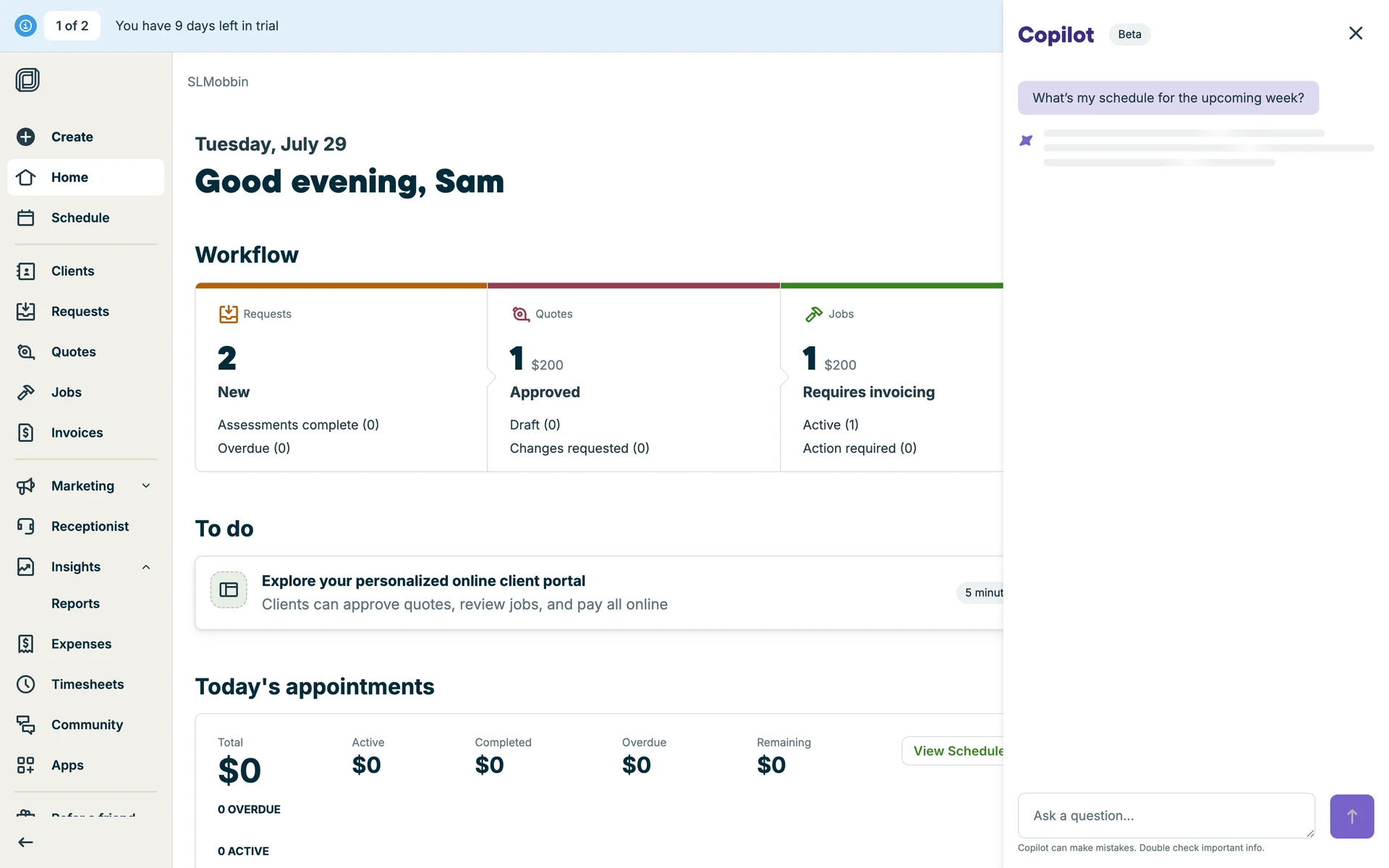Open the Schedule calendar icon

[26, 218]
